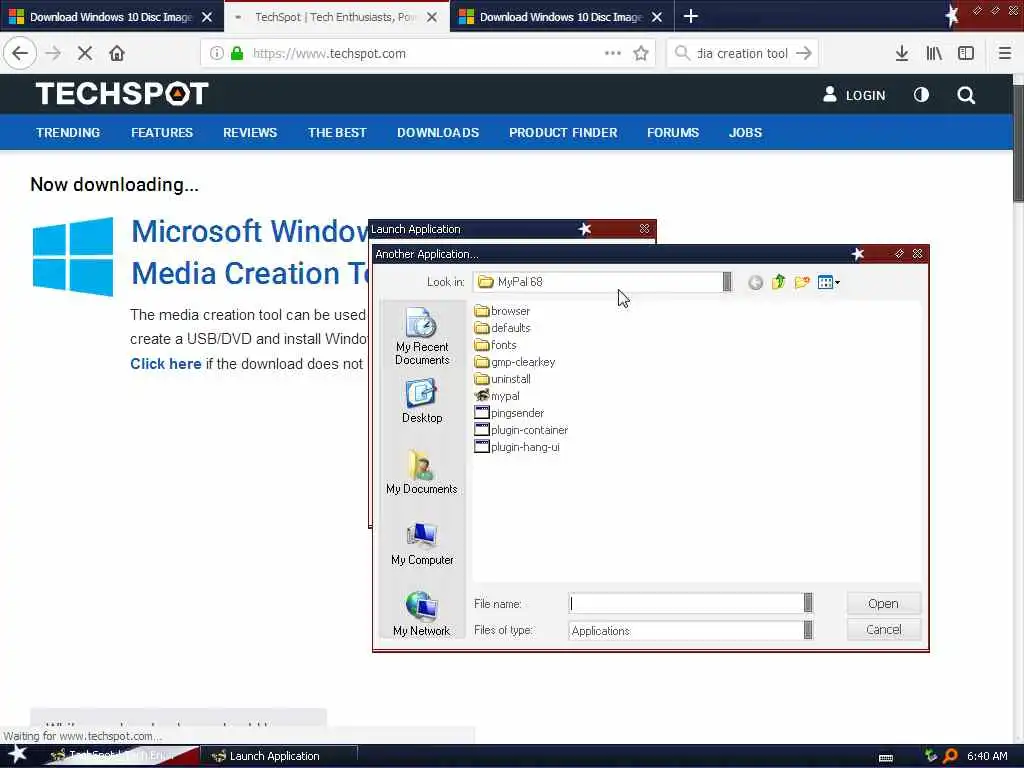This screenshot has width=1024, height=768.
Task: Click the orange search tray icon
Action: pos(950,756)
